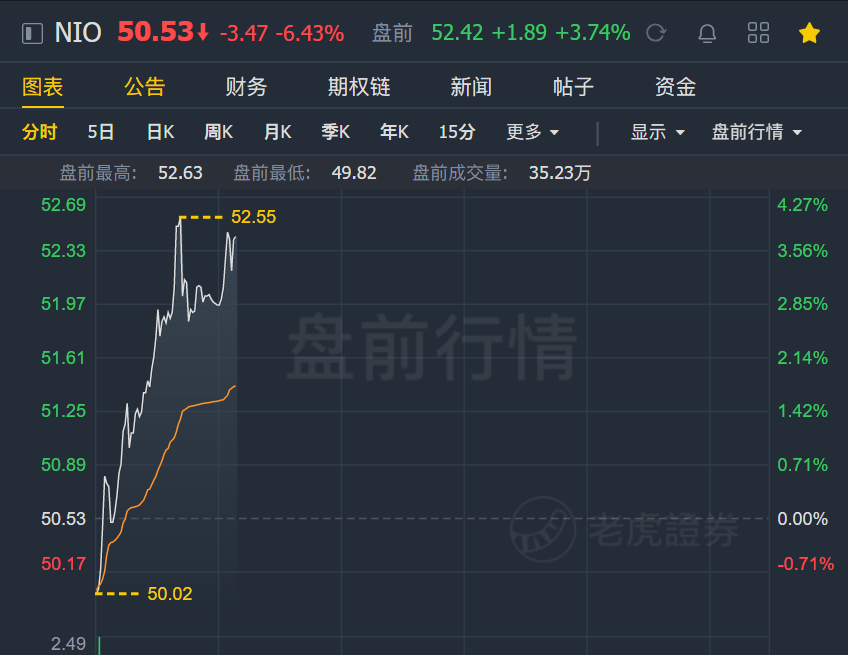Select the 5日 chart period
Viewport: 848px width, 655px height.
(x=101, y=132)
